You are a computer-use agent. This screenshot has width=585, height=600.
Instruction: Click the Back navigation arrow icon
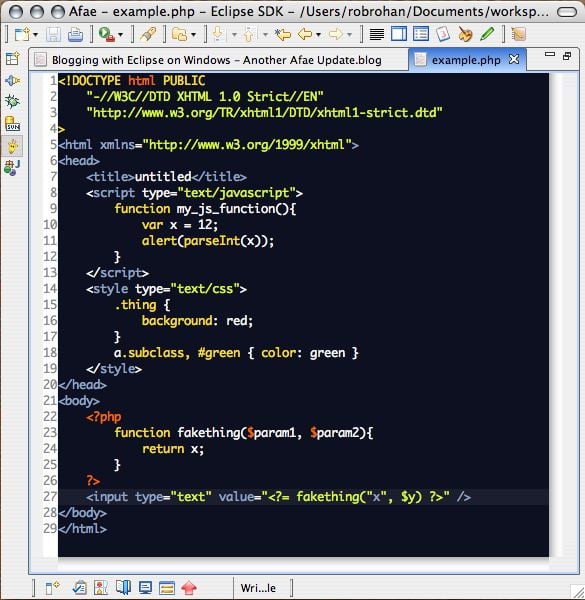pyautogui.click(x=305, y=34)
